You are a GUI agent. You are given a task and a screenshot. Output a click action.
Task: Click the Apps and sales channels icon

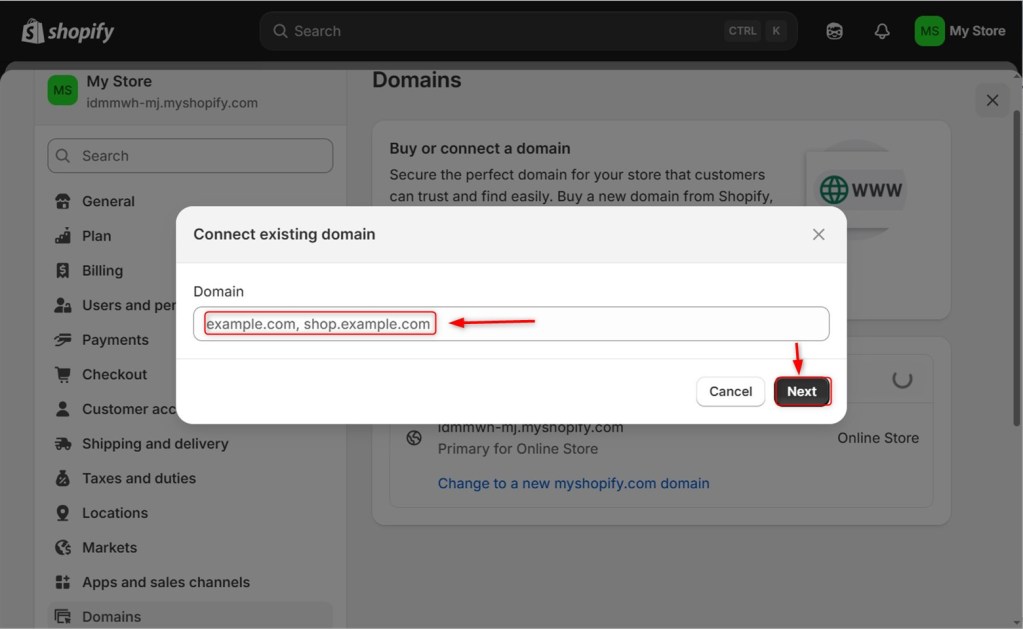coord(61,582)
